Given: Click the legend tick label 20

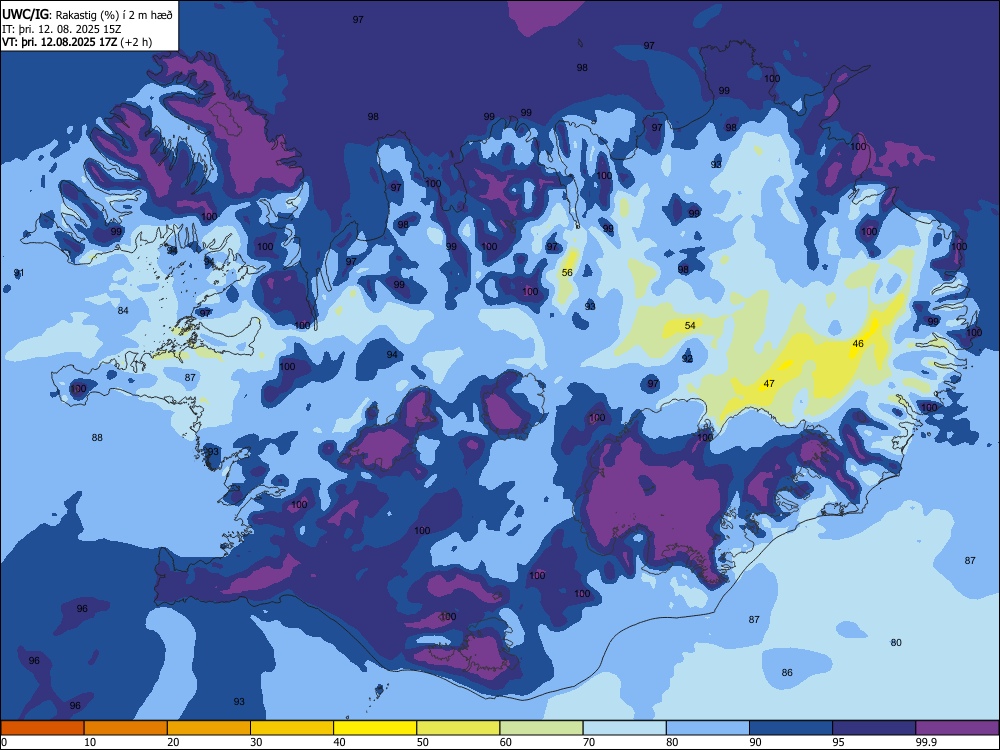Looking at the screenshot, I should coord(173,742).
